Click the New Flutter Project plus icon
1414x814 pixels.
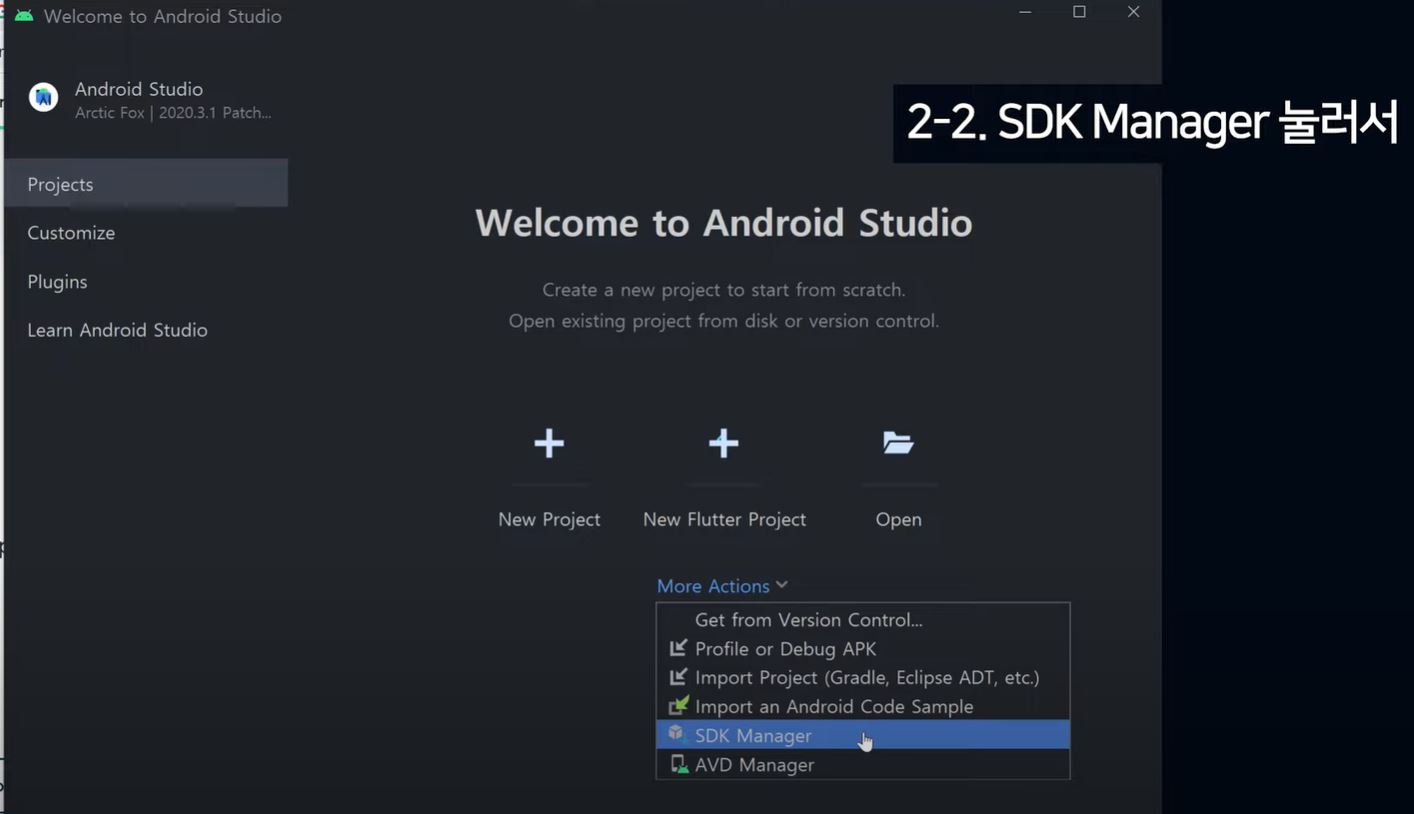[x=723, y=443]
